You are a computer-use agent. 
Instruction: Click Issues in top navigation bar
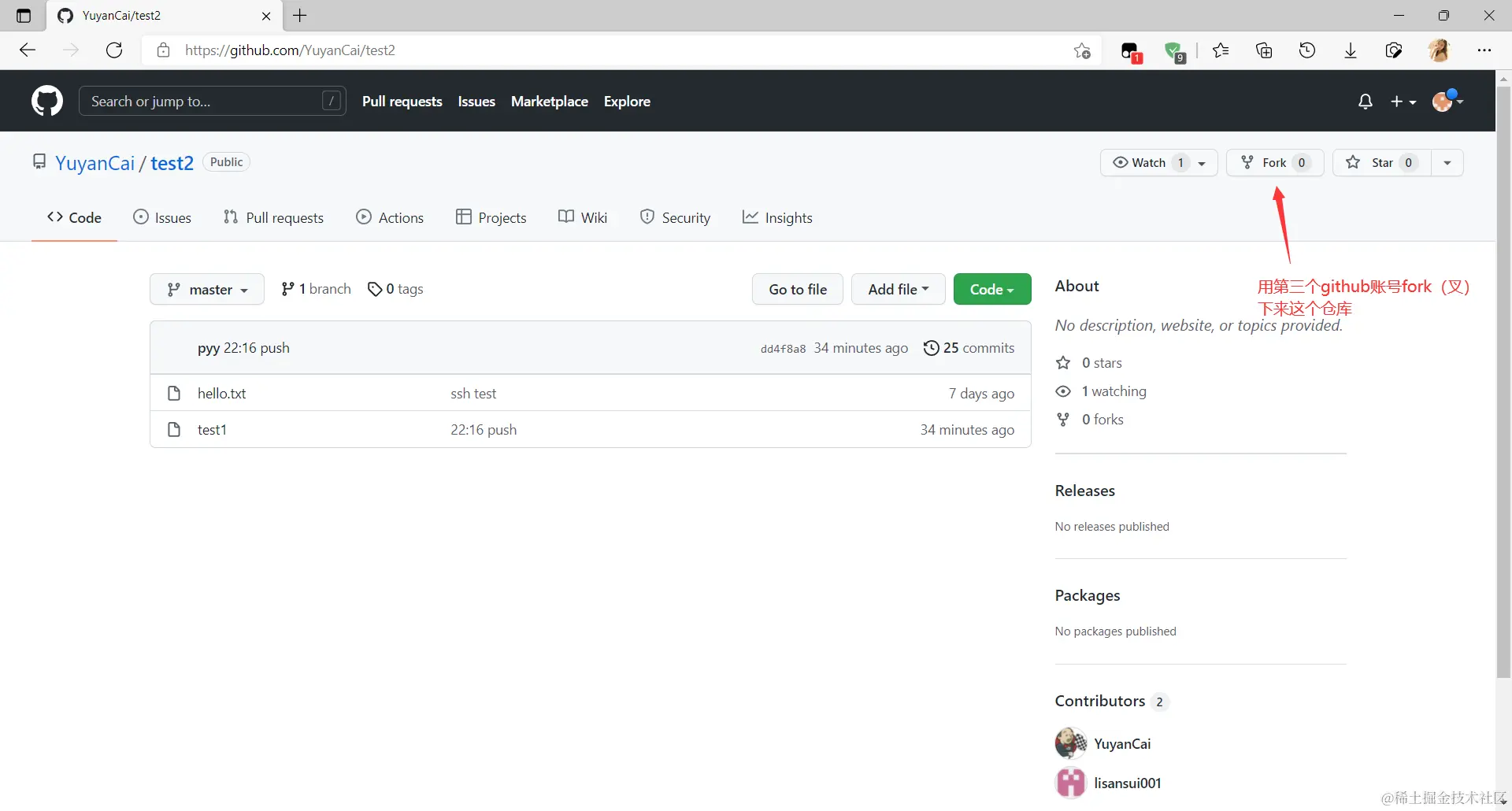click(476, 102)
